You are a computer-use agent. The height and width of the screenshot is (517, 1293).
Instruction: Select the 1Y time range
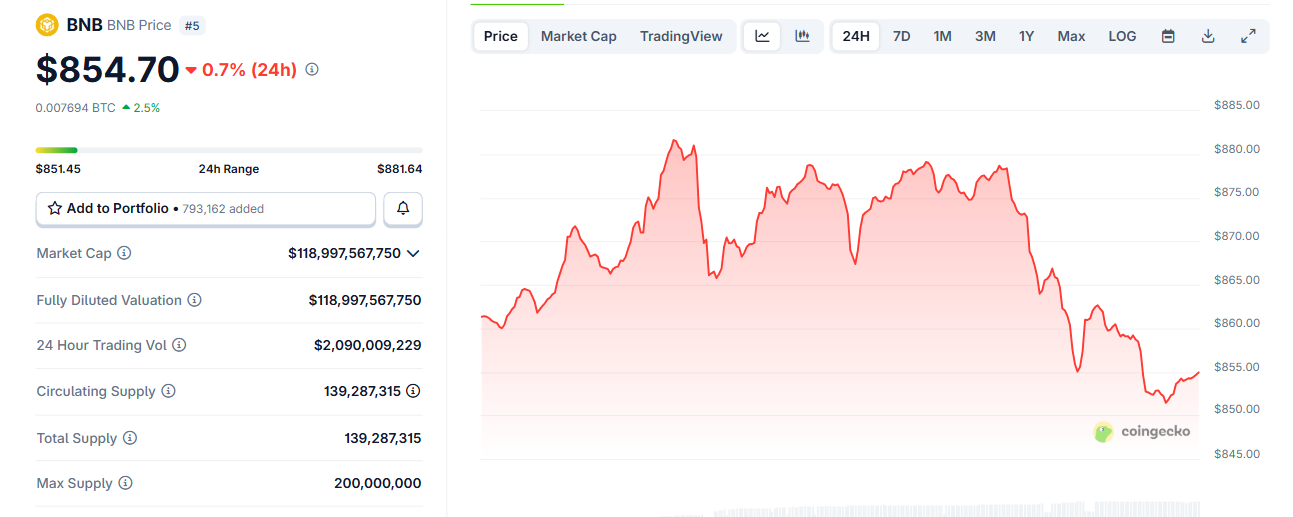click(x=1026, y=36)
